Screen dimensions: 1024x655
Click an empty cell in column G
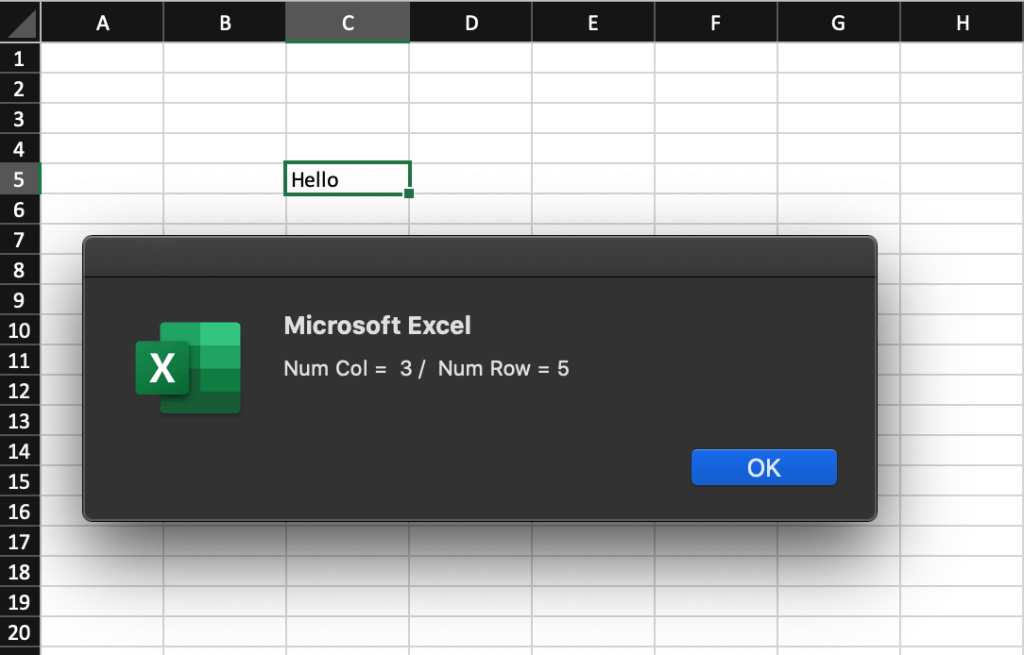point(838,120)
